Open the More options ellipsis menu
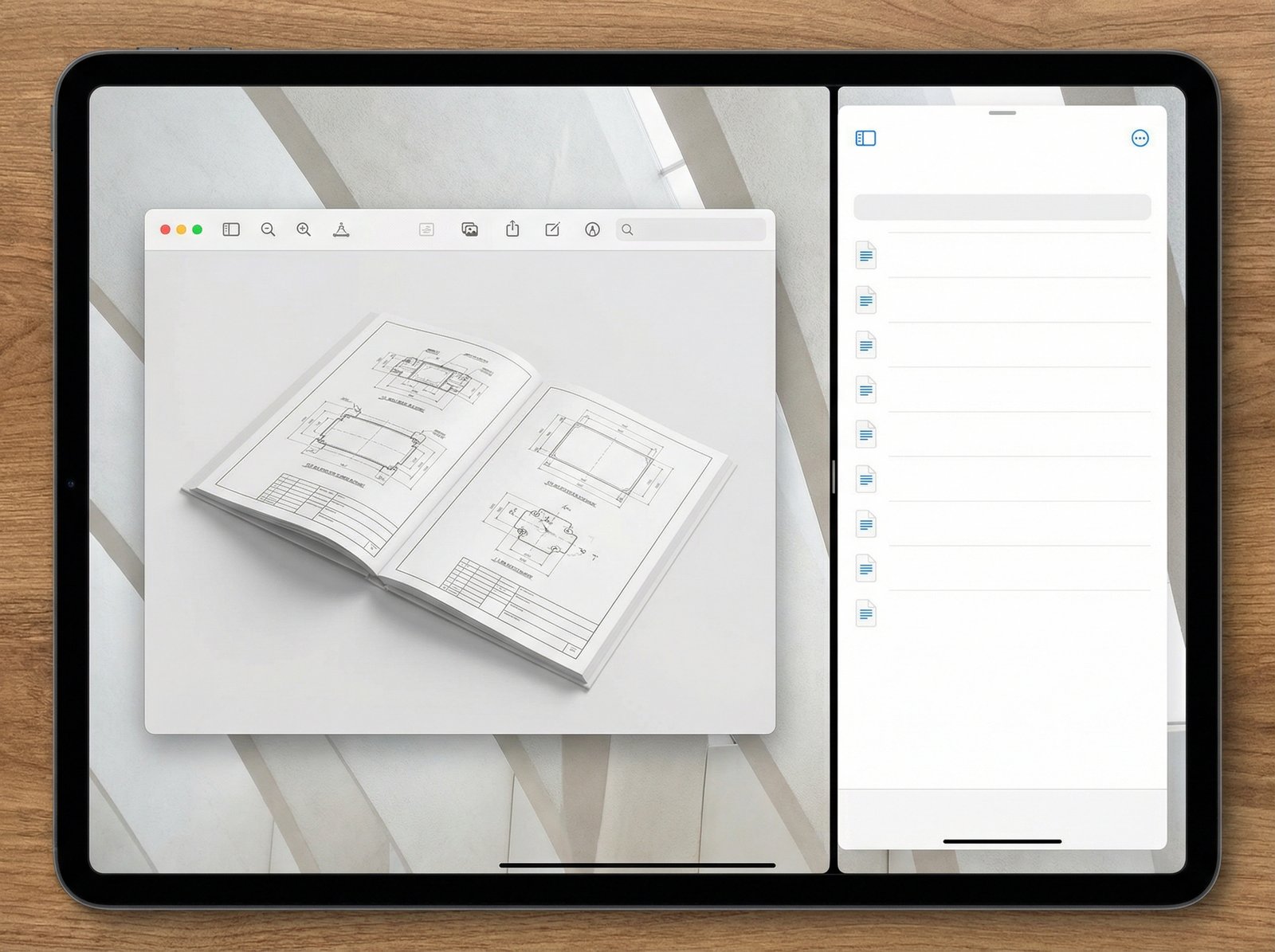This screenshot has width=1275, height=952. click(1140, 139)
